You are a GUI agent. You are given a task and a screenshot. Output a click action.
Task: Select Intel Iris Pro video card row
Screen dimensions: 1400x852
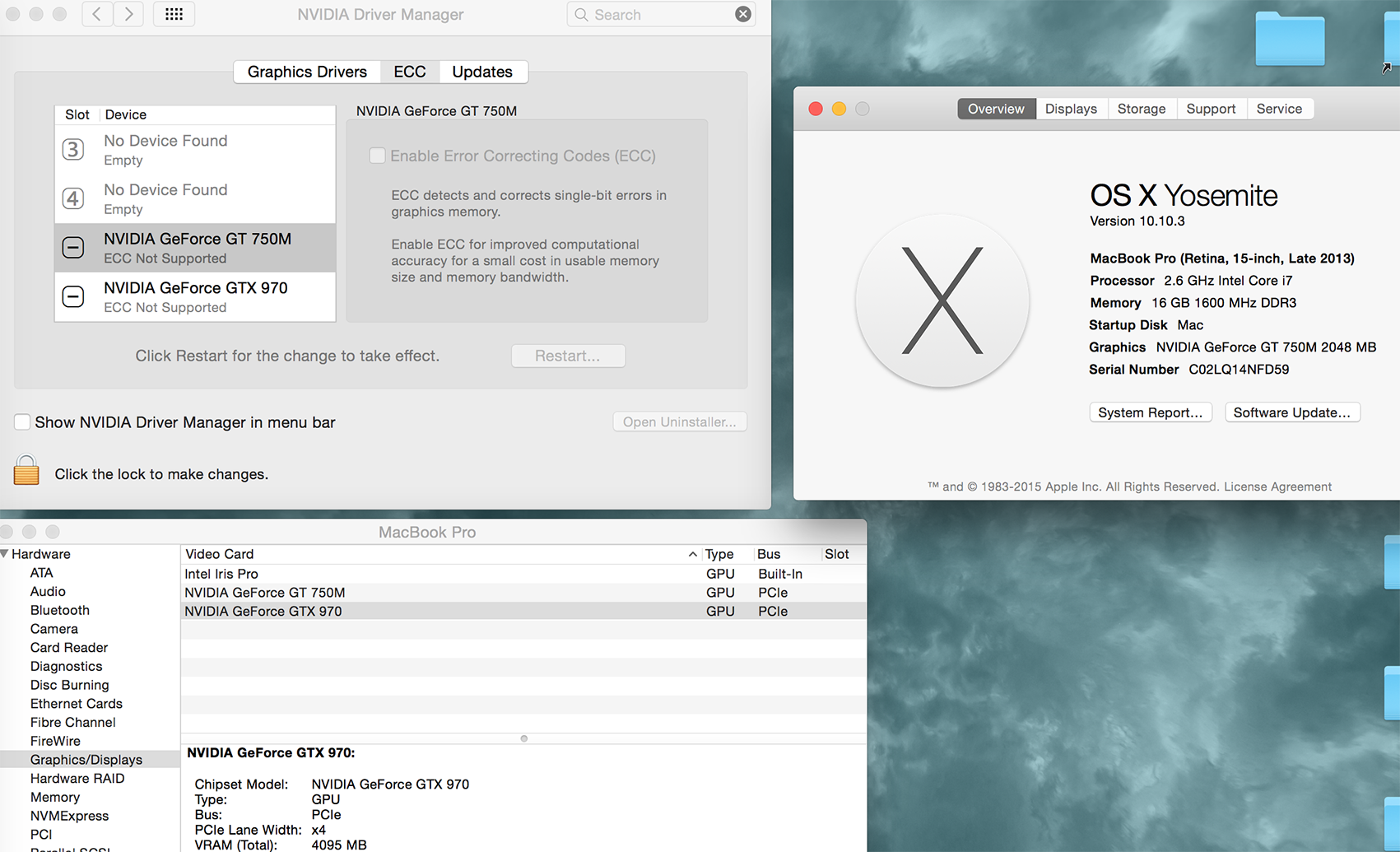click(523, 574)
